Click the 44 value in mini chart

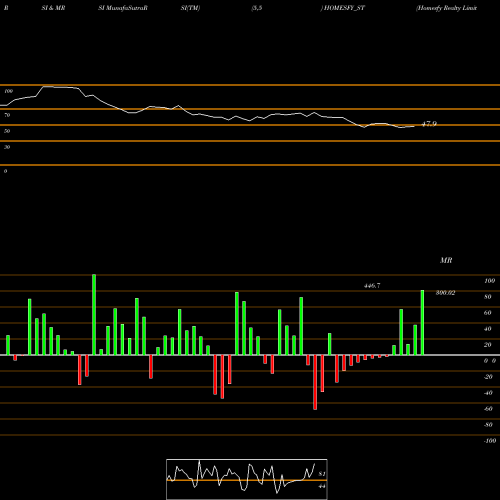click(x=322, y=486)
